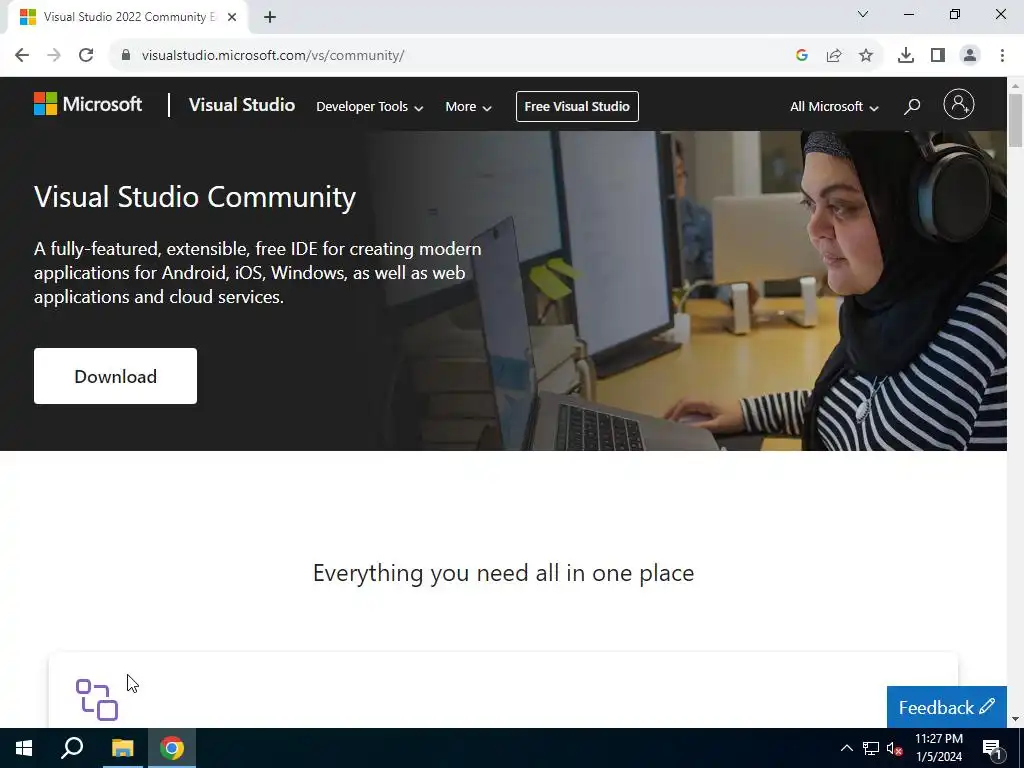
Task: Click the browser forward arrow
Action: click(x=54, y=55)
